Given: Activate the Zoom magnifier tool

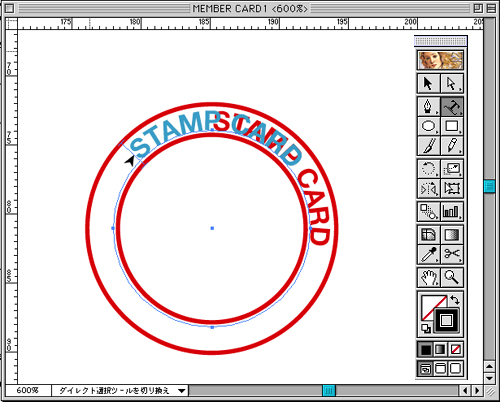Looking at the screenshot, I should [x=452, y=277].
